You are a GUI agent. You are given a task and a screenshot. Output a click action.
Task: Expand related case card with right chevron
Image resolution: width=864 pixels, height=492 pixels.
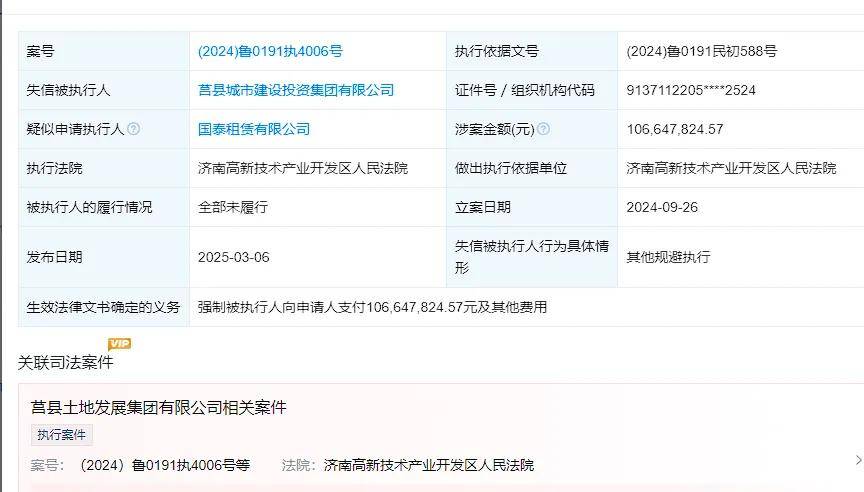(858, 460)
